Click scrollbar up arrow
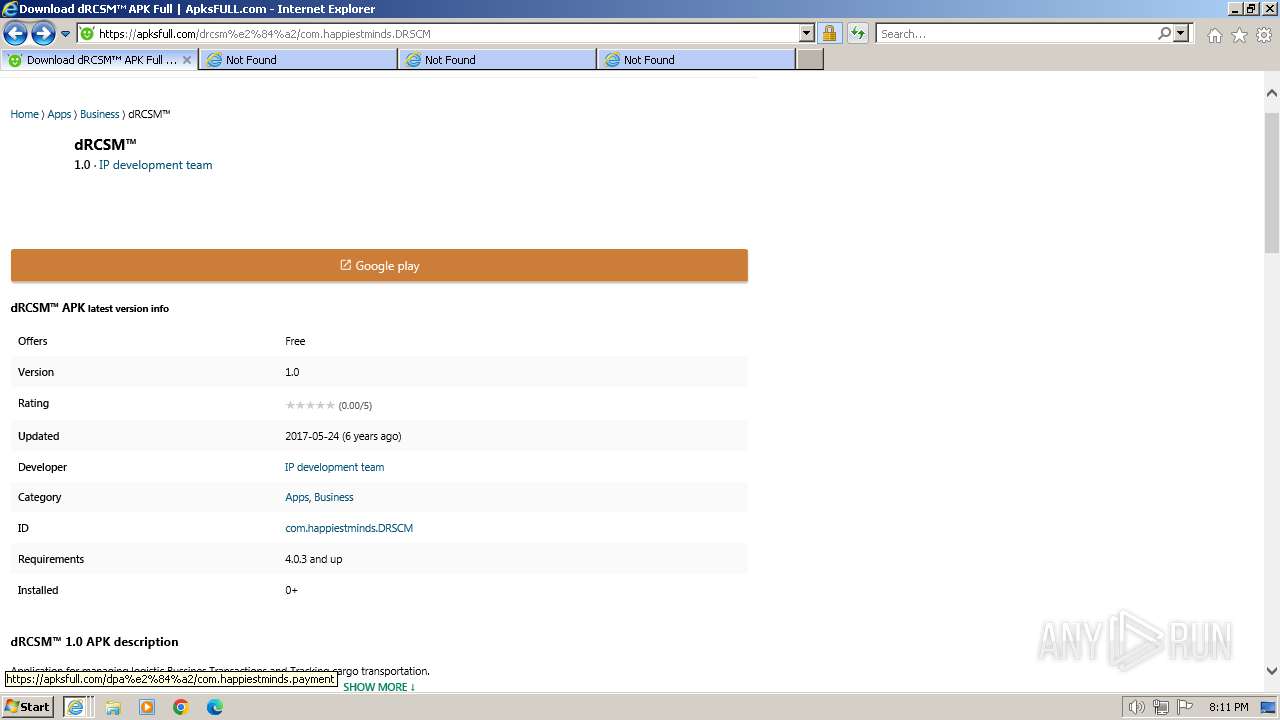 [1272, 93]
